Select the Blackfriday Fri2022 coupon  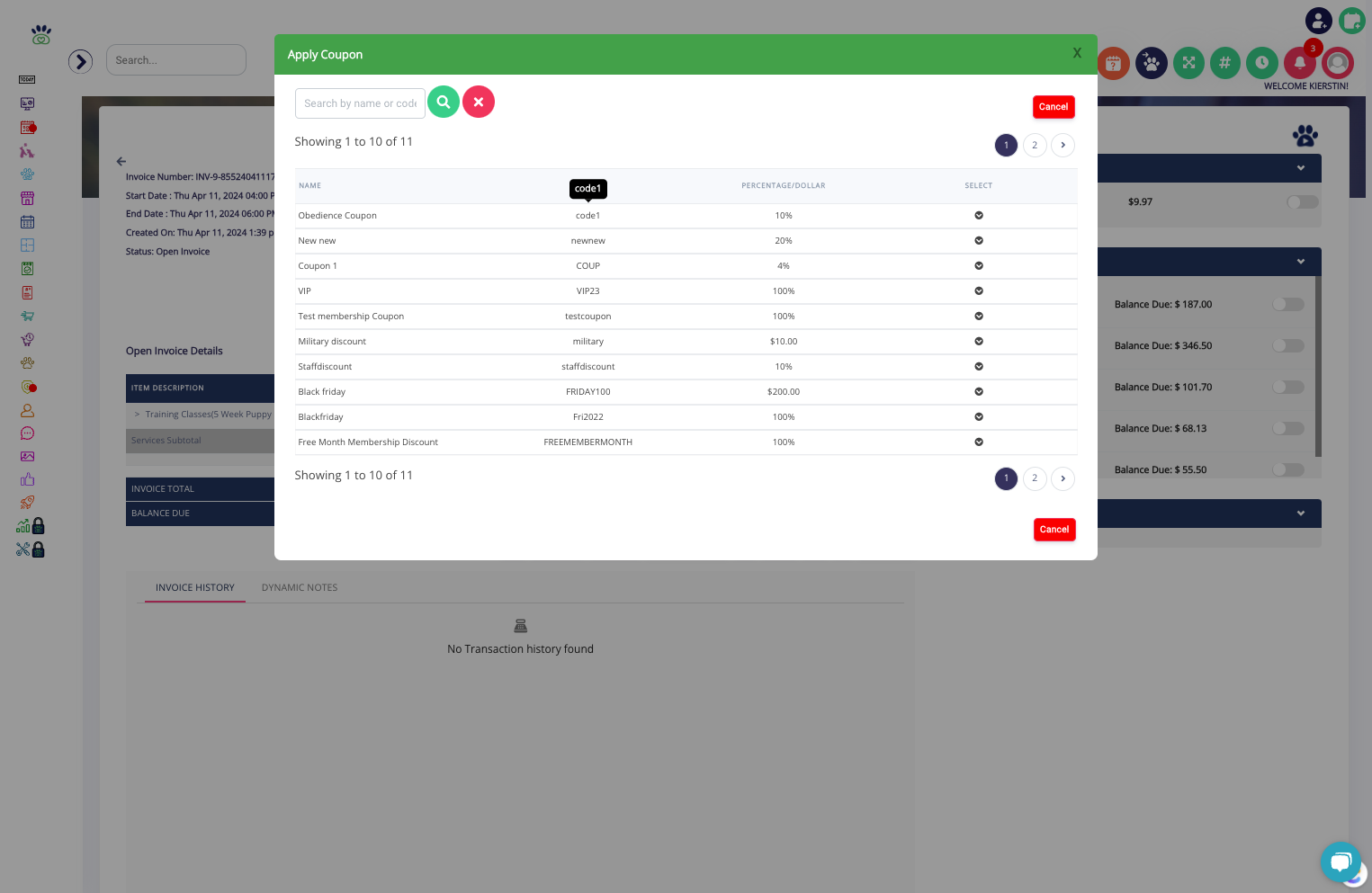(979, 417)
